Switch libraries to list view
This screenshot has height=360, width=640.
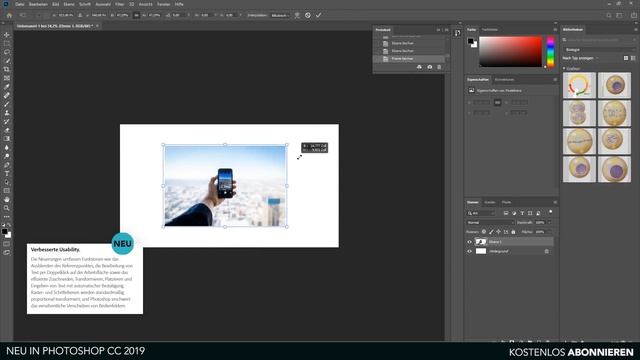(x=633, y=58)
